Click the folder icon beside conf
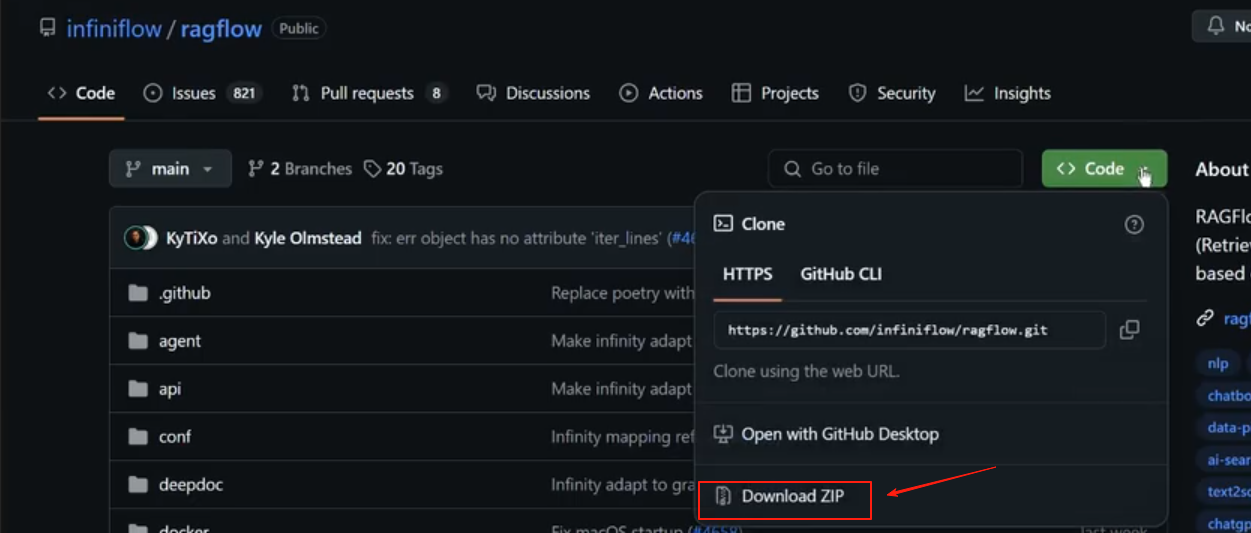This screenshot has width=1251, height=533. tap(138, 437)
